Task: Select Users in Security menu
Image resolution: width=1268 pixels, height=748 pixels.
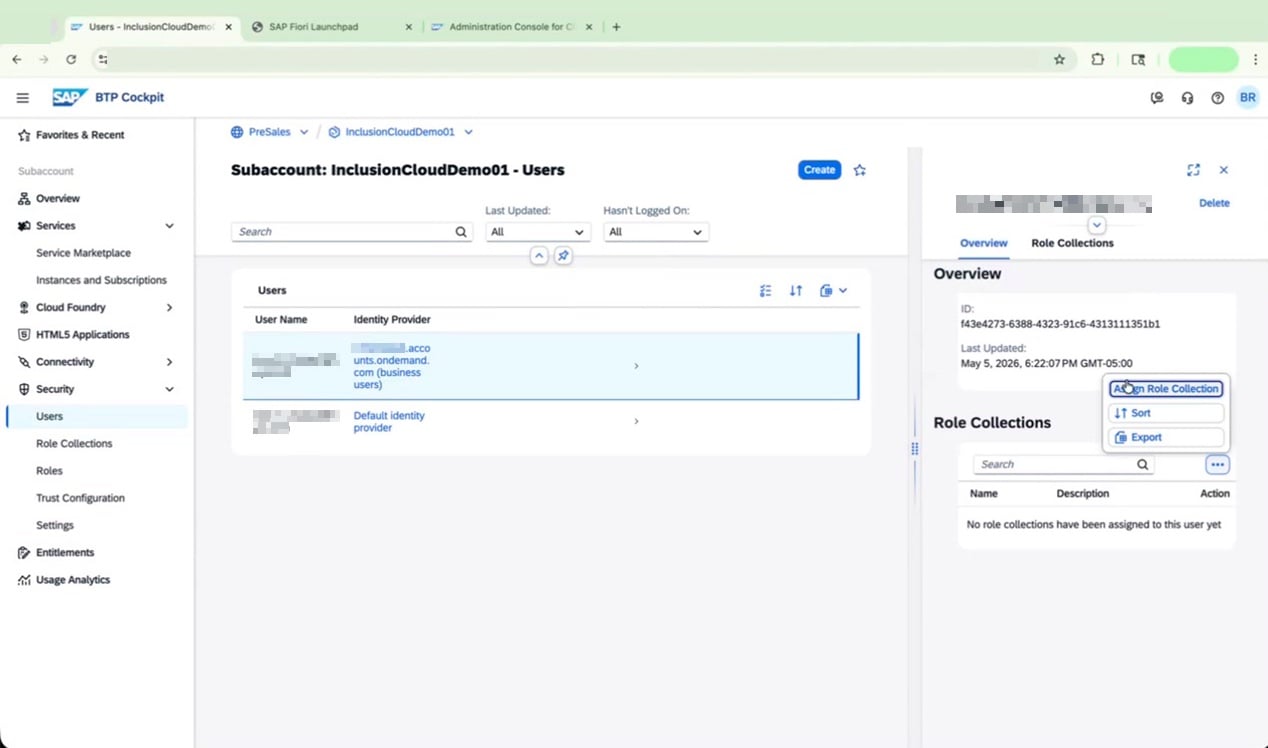Action: pos(97,416)
